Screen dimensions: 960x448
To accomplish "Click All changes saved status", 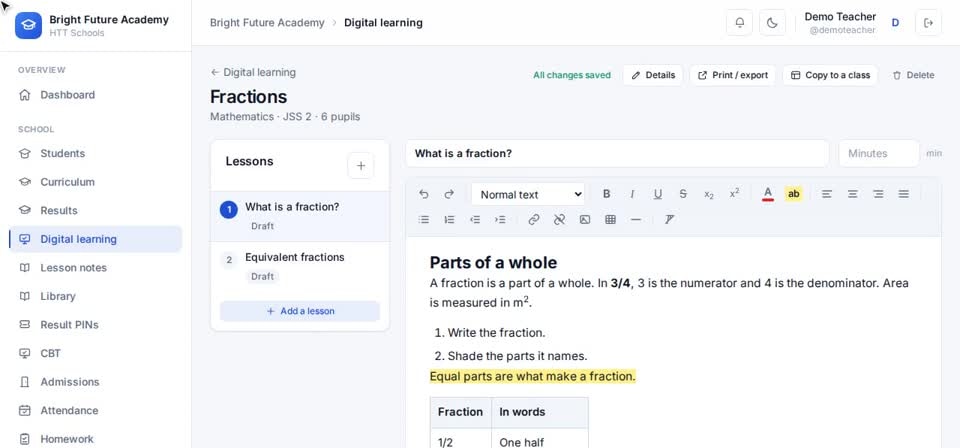I will pos(572,75).
